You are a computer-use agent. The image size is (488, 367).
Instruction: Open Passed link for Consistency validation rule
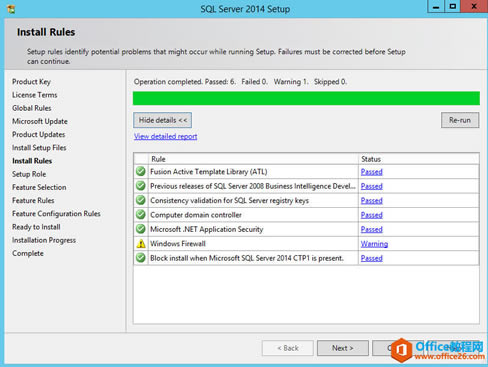pos(372,201)
